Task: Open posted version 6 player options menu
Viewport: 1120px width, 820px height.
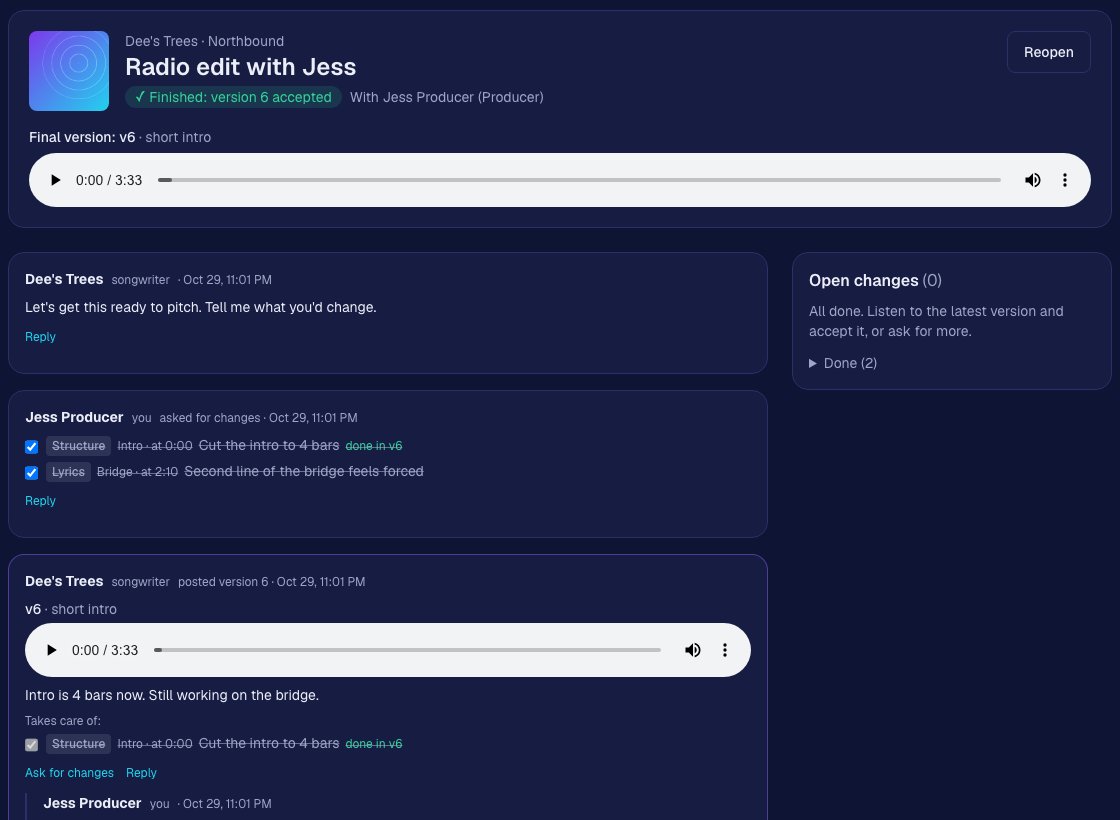Action: click(724, 650)
